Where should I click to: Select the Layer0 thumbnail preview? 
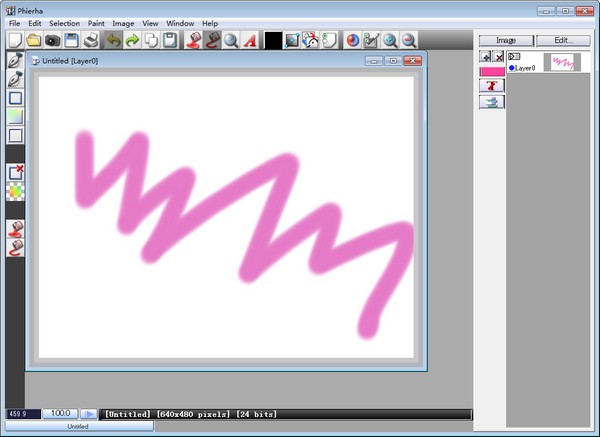[562, 63]
